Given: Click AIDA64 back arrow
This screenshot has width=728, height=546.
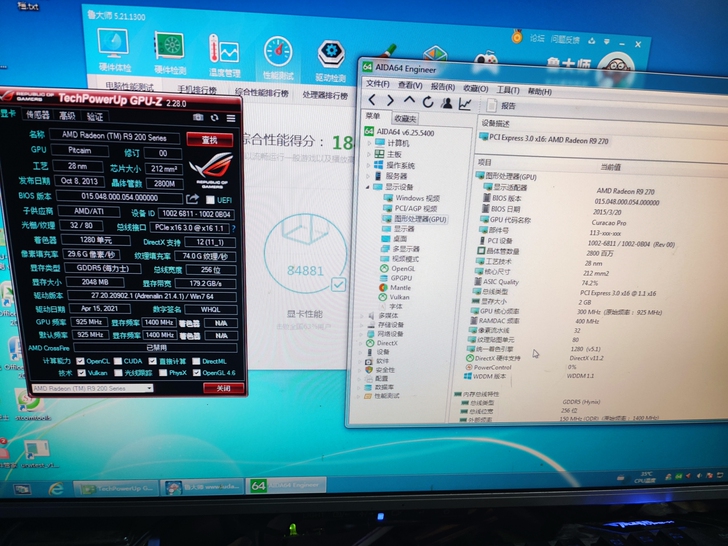Looking at the screenshot, I should pyautogui.click(x=372, y=99).
